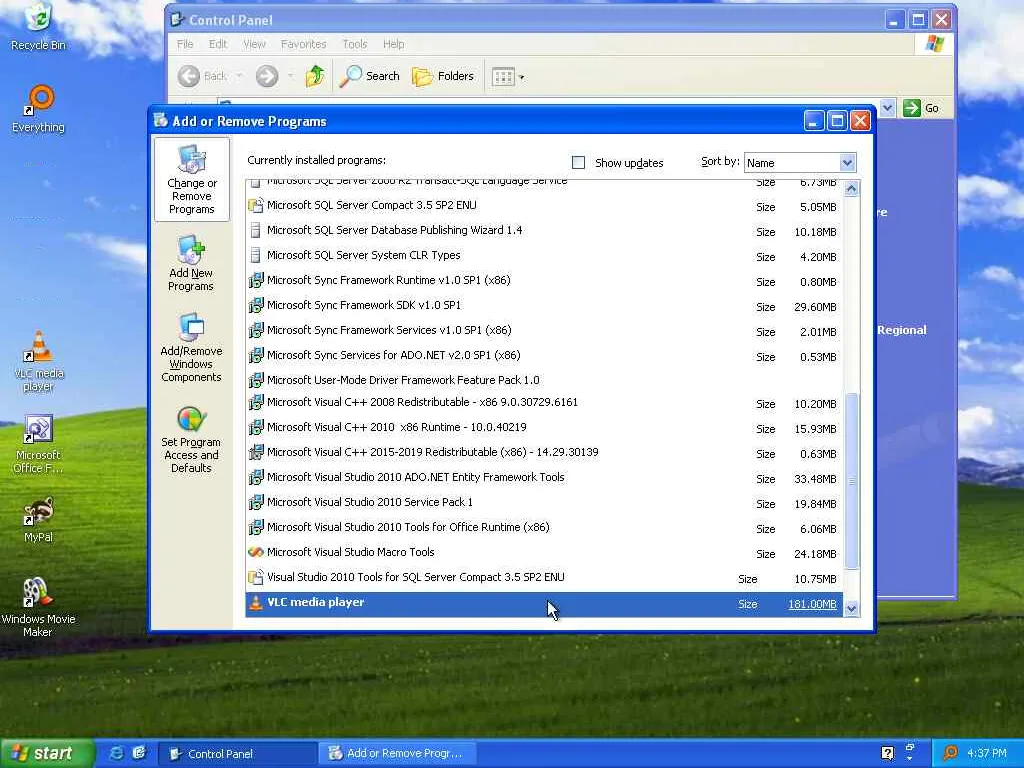Click the scroll down arrow in program list
The image size is (1024, 768).
pos(851,609)
